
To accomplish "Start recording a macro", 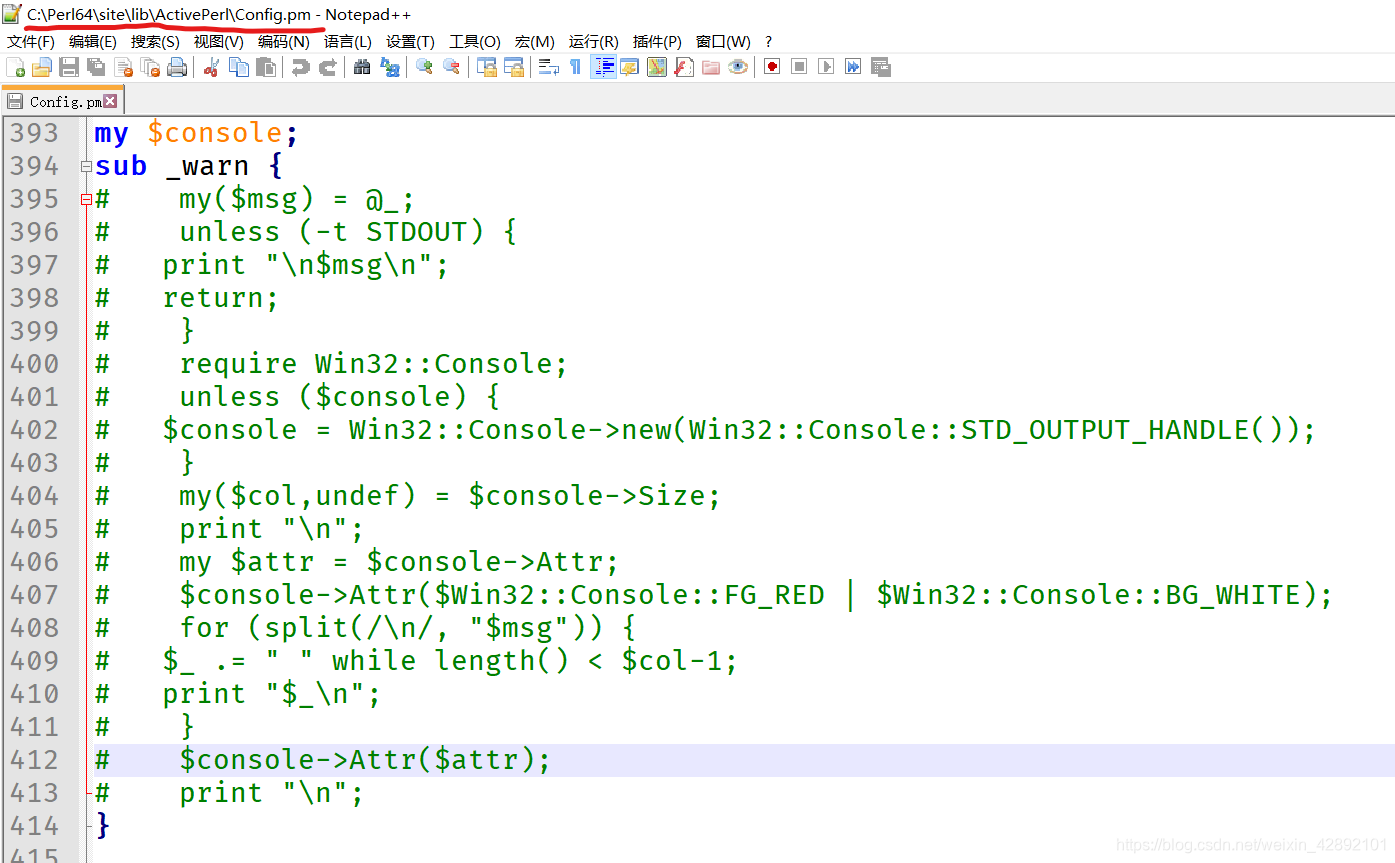I will click(x=772, y=67).
